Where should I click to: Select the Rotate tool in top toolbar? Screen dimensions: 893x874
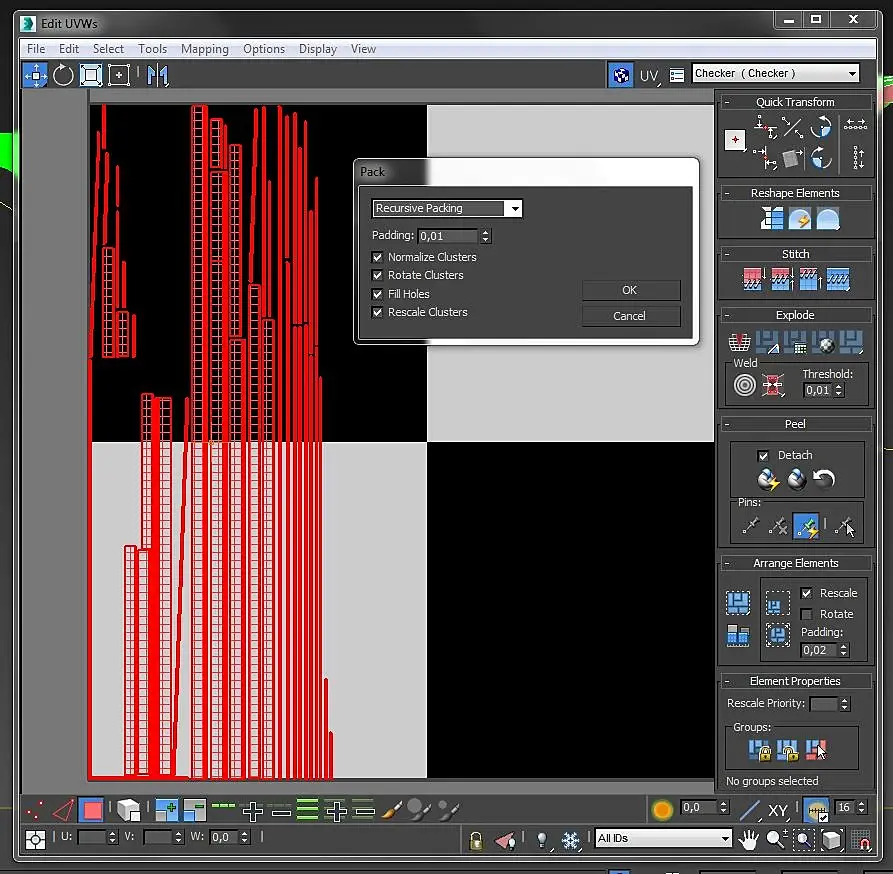coord(63,75)
